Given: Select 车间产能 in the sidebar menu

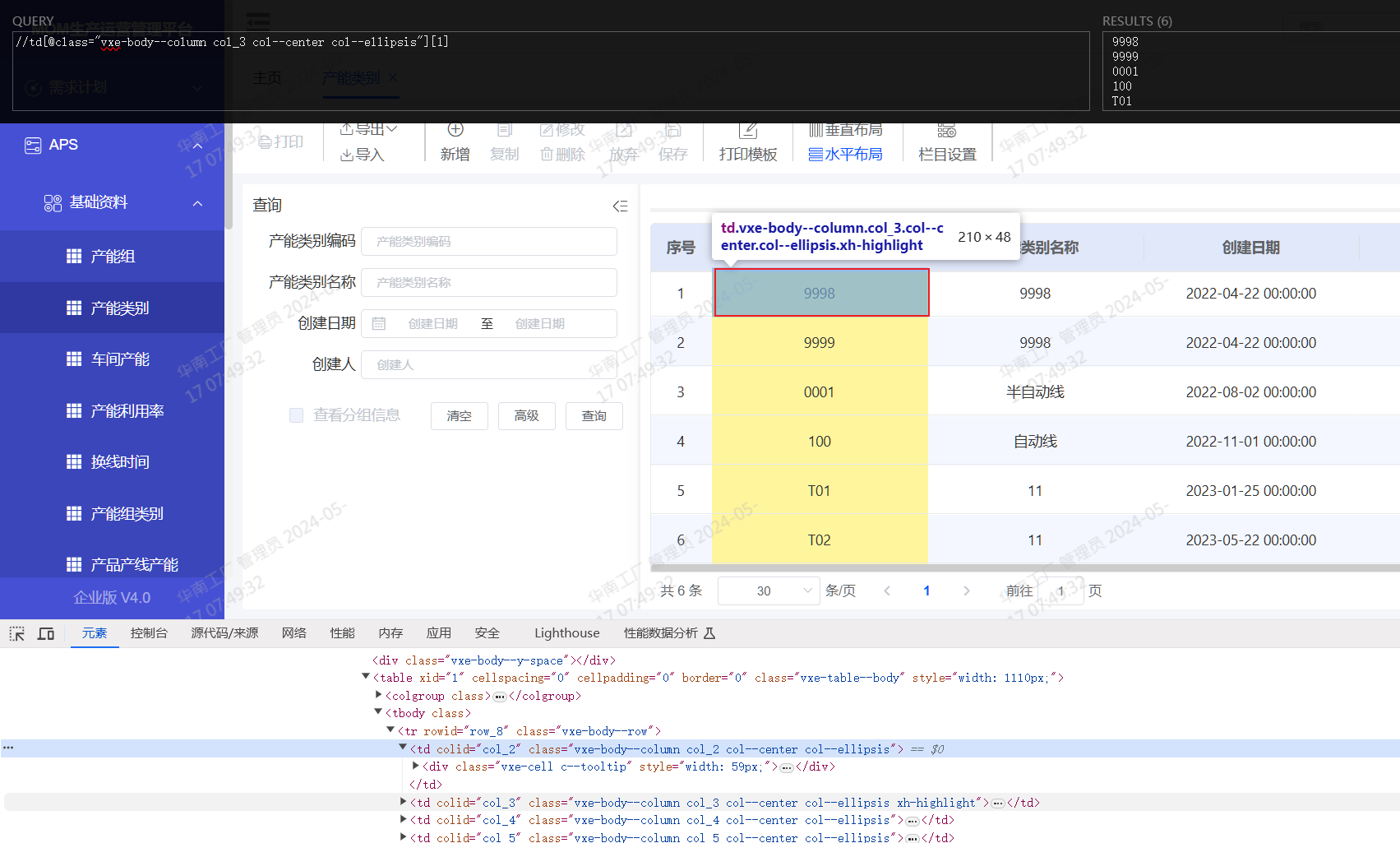Looking at the screenshot, I should click(120, 359).
